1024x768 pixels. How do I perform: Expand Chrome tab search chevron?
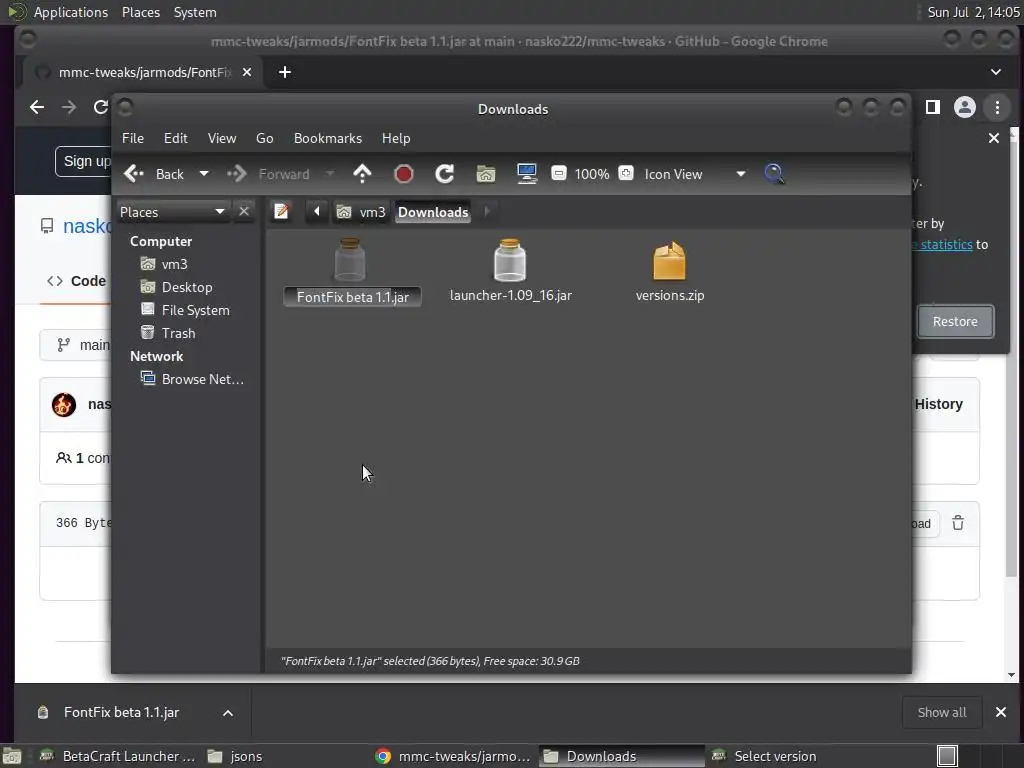point(996,72)
